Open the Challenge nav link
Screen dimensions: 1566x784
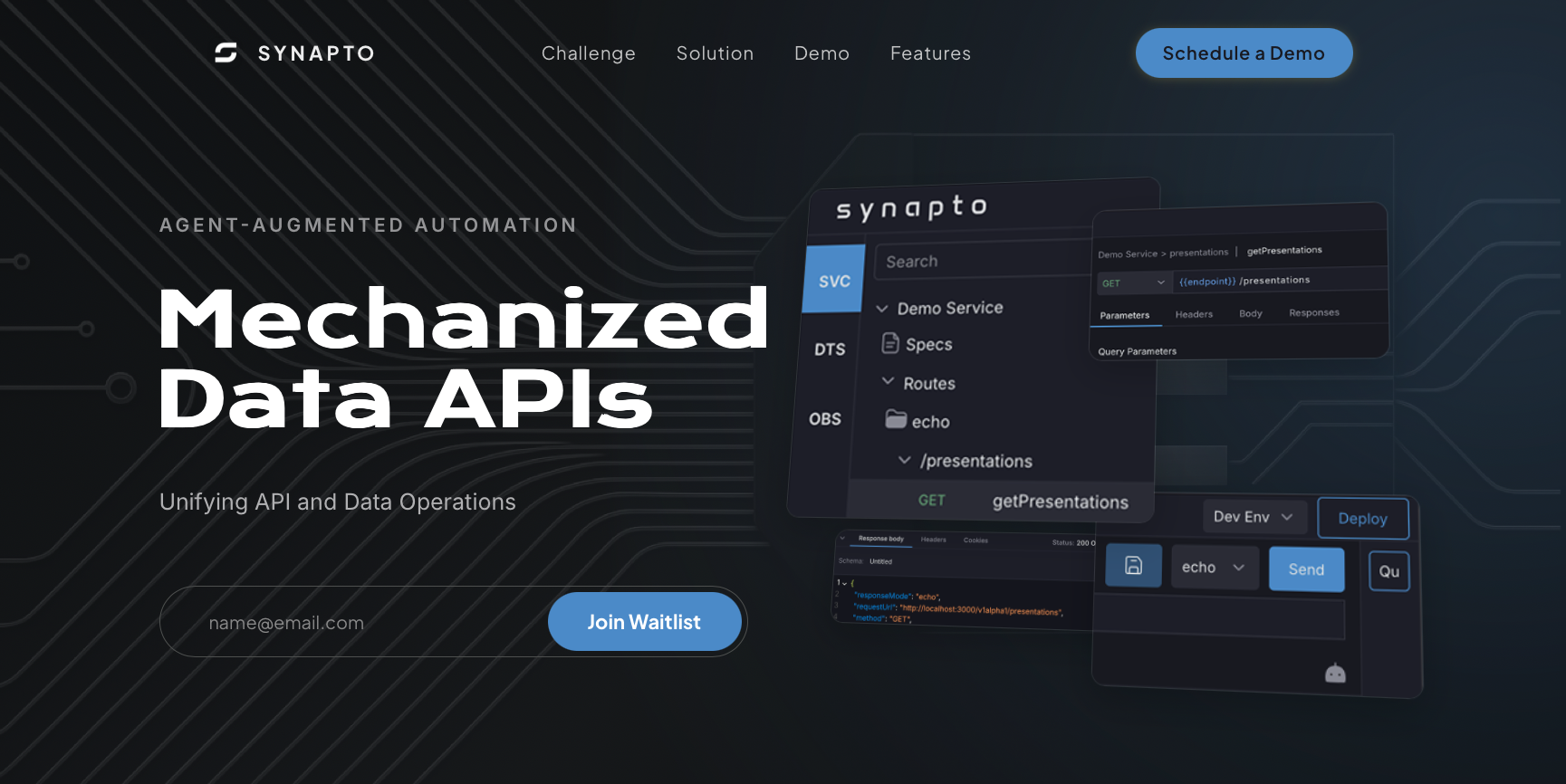pos(589,53)
